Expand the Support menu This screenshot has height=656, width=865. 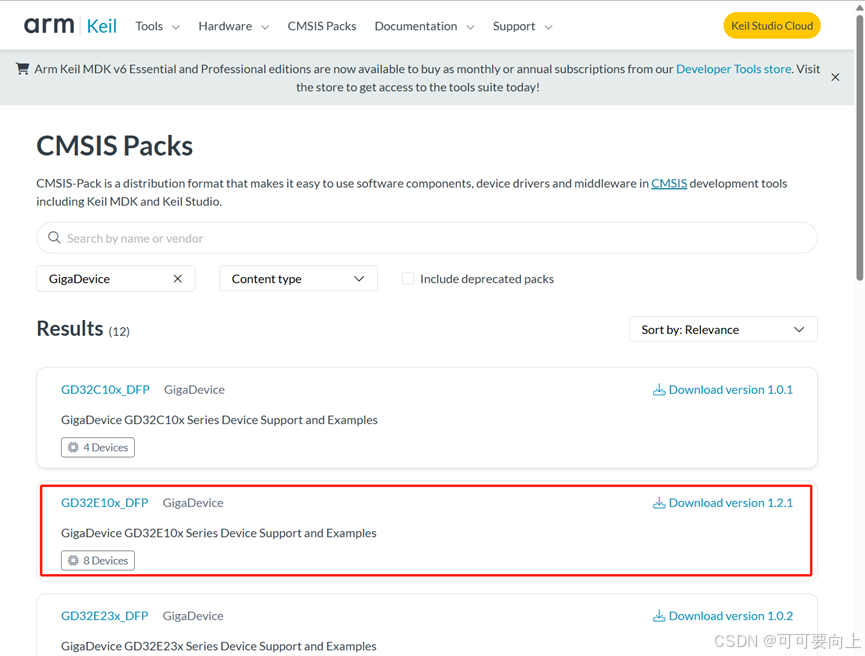[522, 26]
